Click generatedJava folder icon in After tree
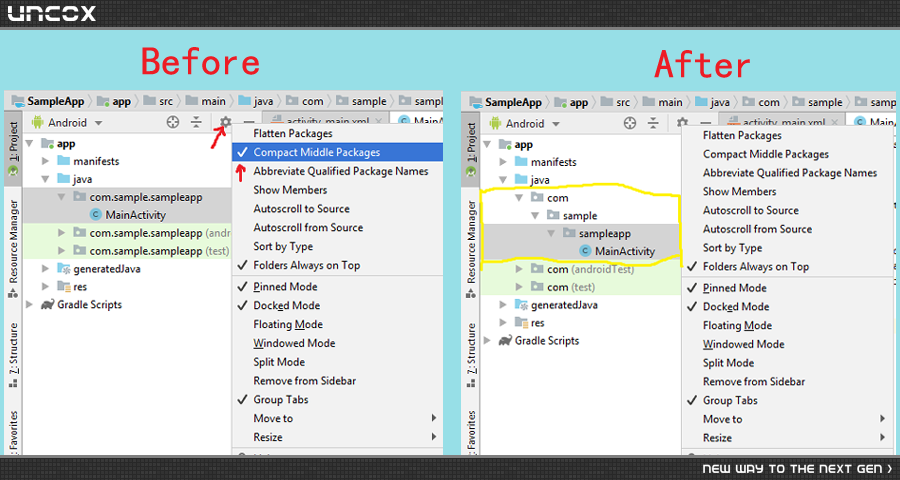Viewport: 900px width, 480px height. (521, 305)
